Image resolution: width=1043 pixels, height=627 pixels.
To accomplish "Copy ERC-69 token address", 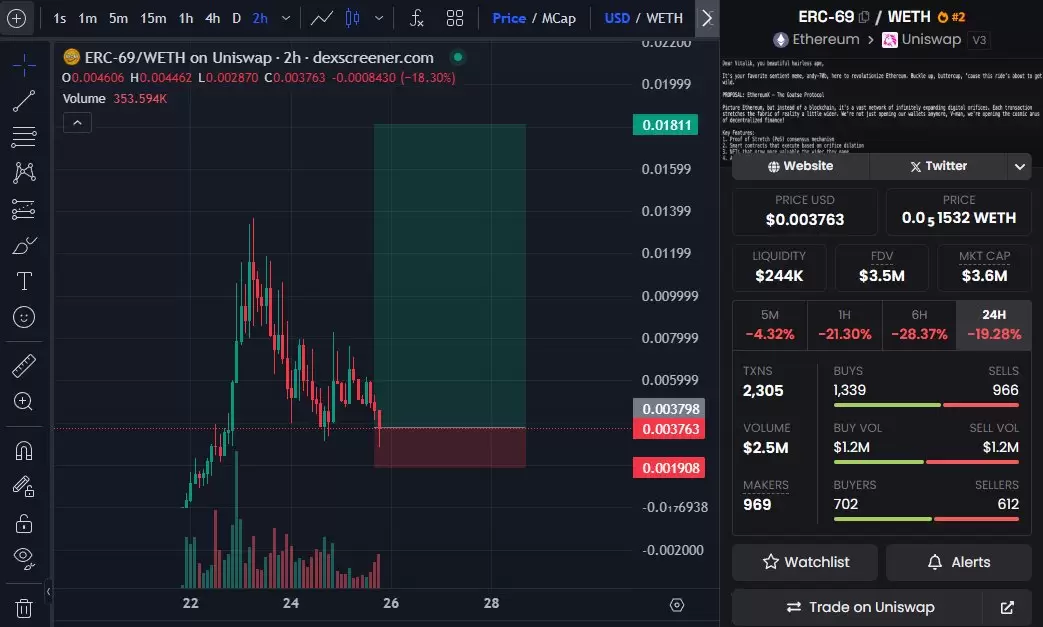I will [x=864, y=17].
